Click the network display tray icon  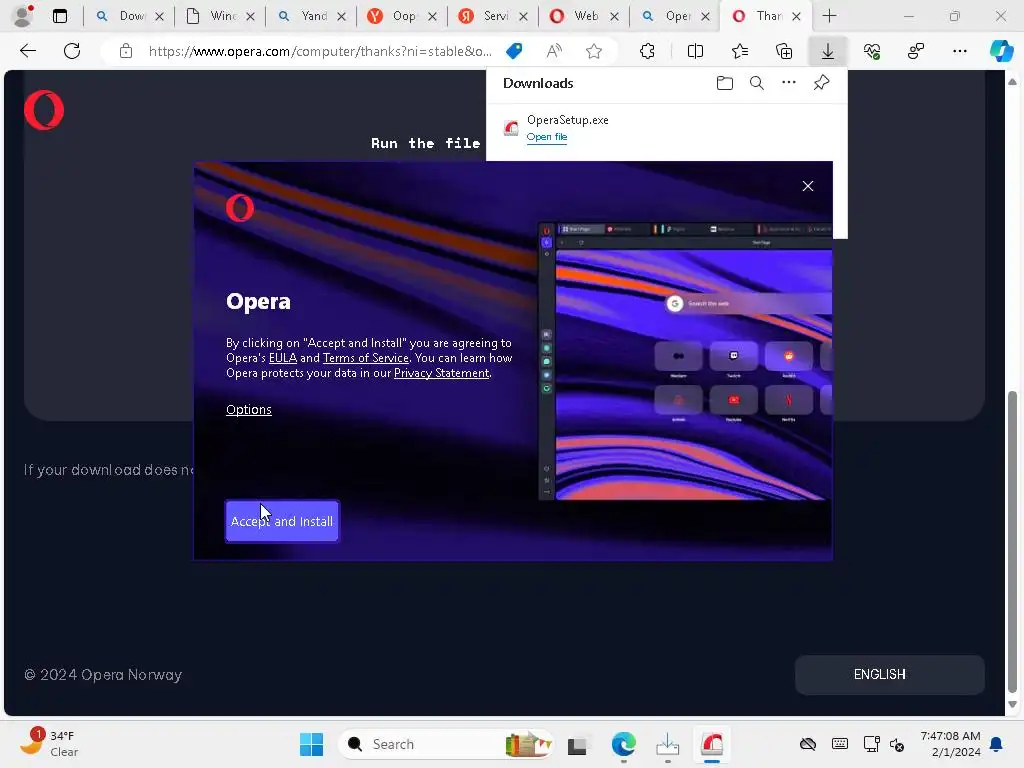[x=871, y=744]
